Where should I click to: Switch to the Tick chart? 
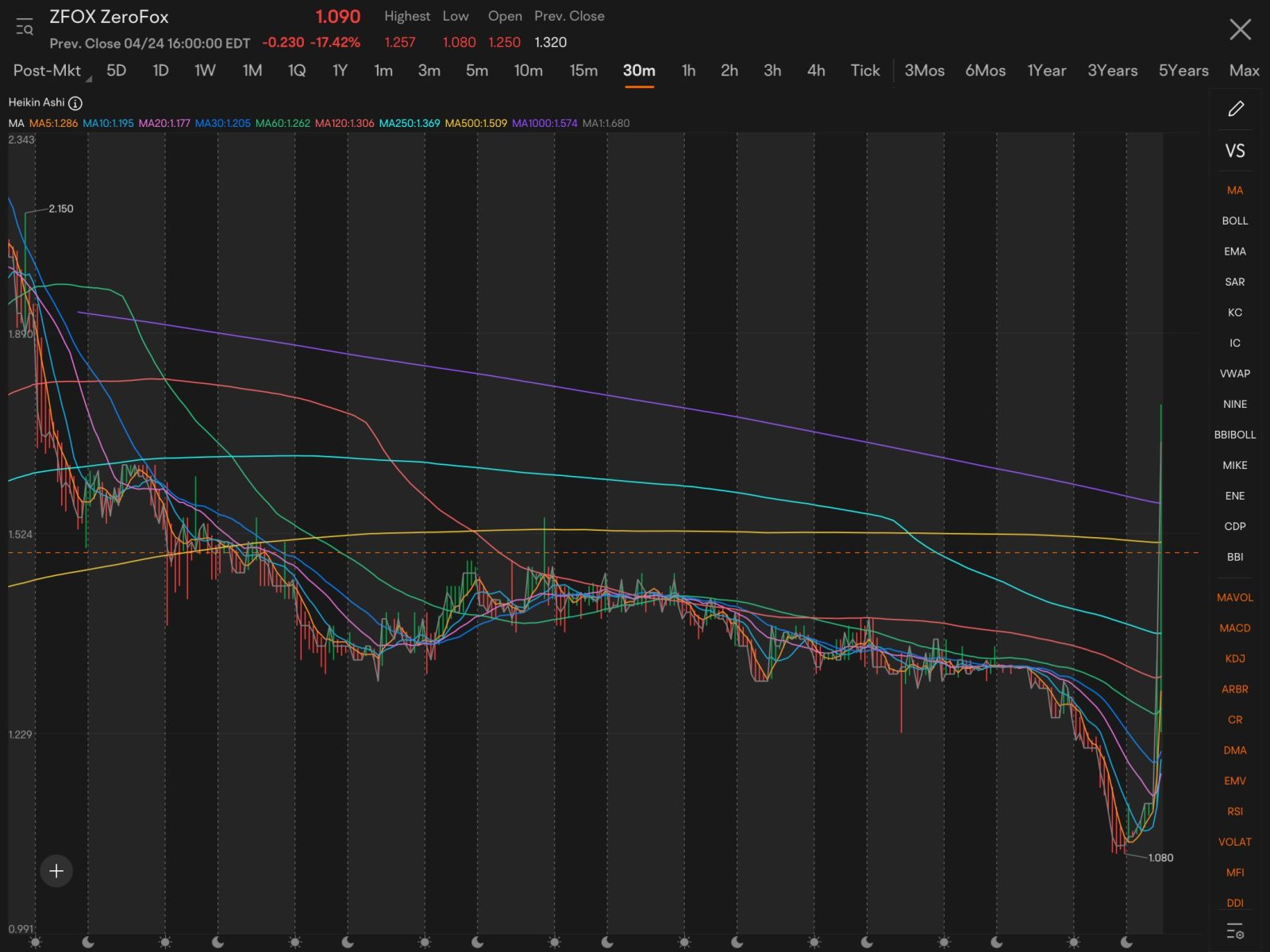pos(865,71)
